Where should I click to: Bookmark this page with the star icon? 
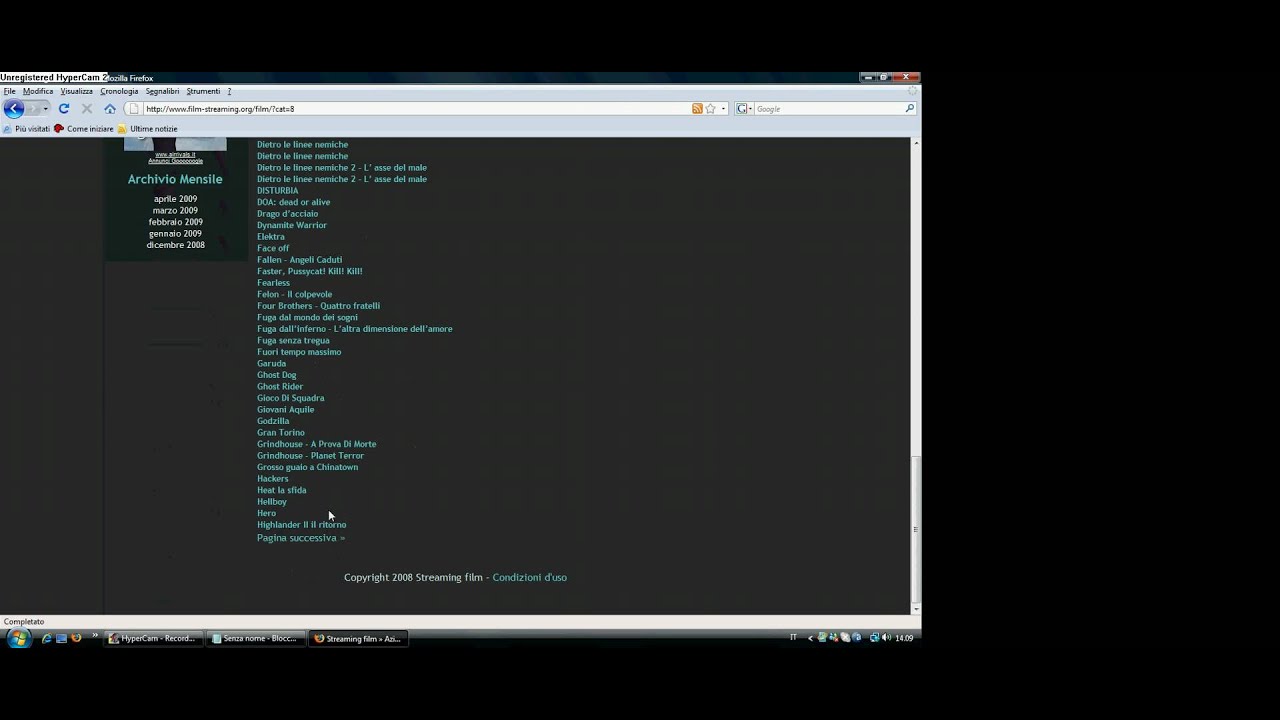[x=710, y=109]
